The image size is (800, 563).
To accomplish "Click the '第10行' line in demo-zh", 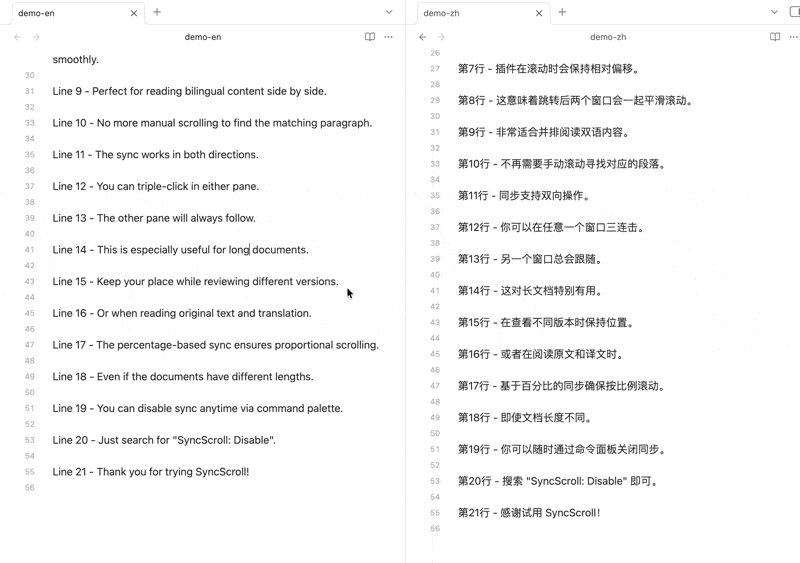I will pyautogui.click(x=562, y=164).
